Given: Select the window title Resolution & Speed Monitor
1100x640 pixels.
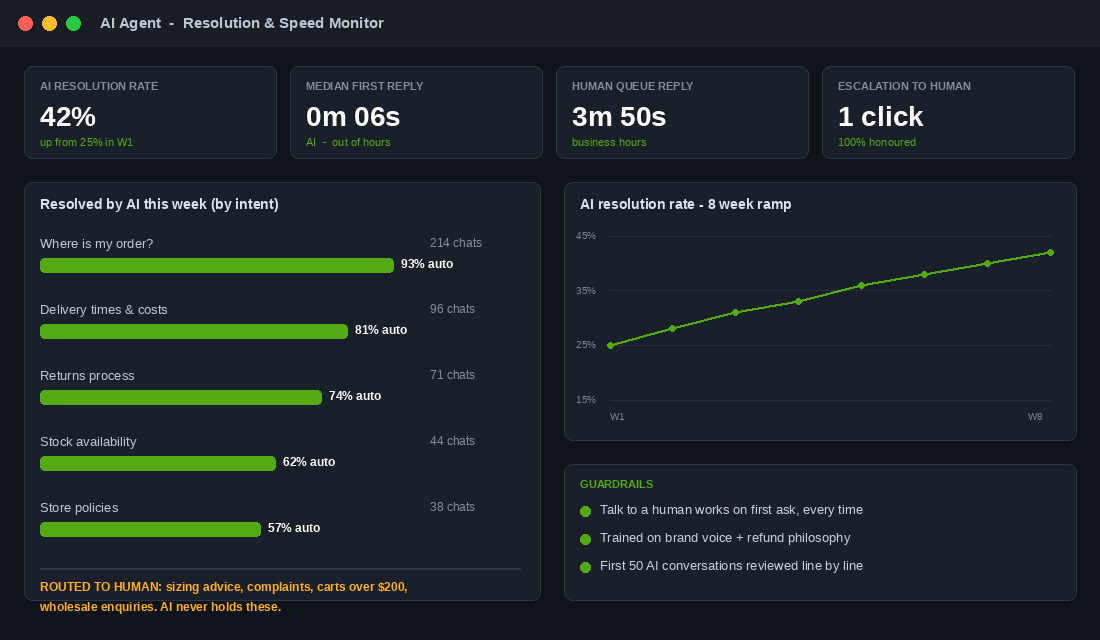Looking at the screenshot, I should 283,23.
